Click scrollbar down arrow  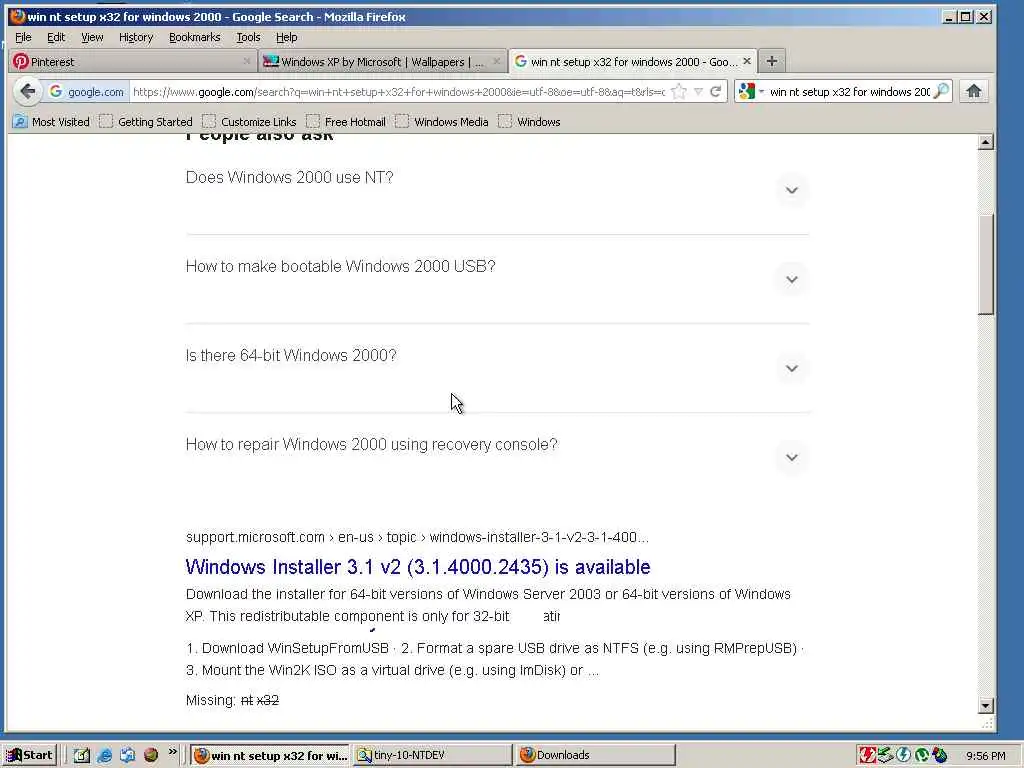click(x=985, y=705)
